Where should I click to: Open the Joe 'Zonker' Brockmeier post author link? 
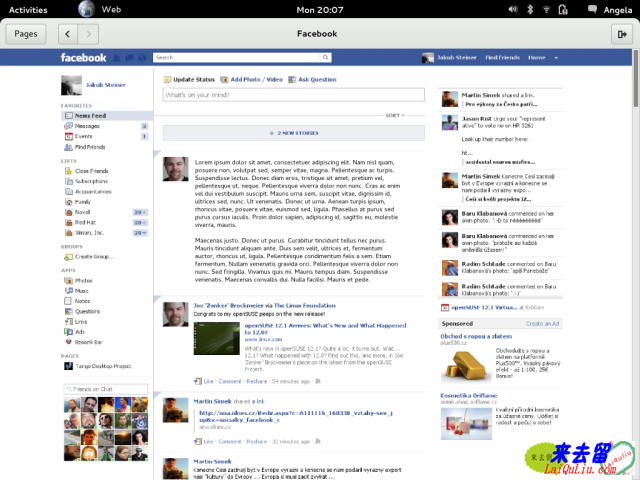227,305
